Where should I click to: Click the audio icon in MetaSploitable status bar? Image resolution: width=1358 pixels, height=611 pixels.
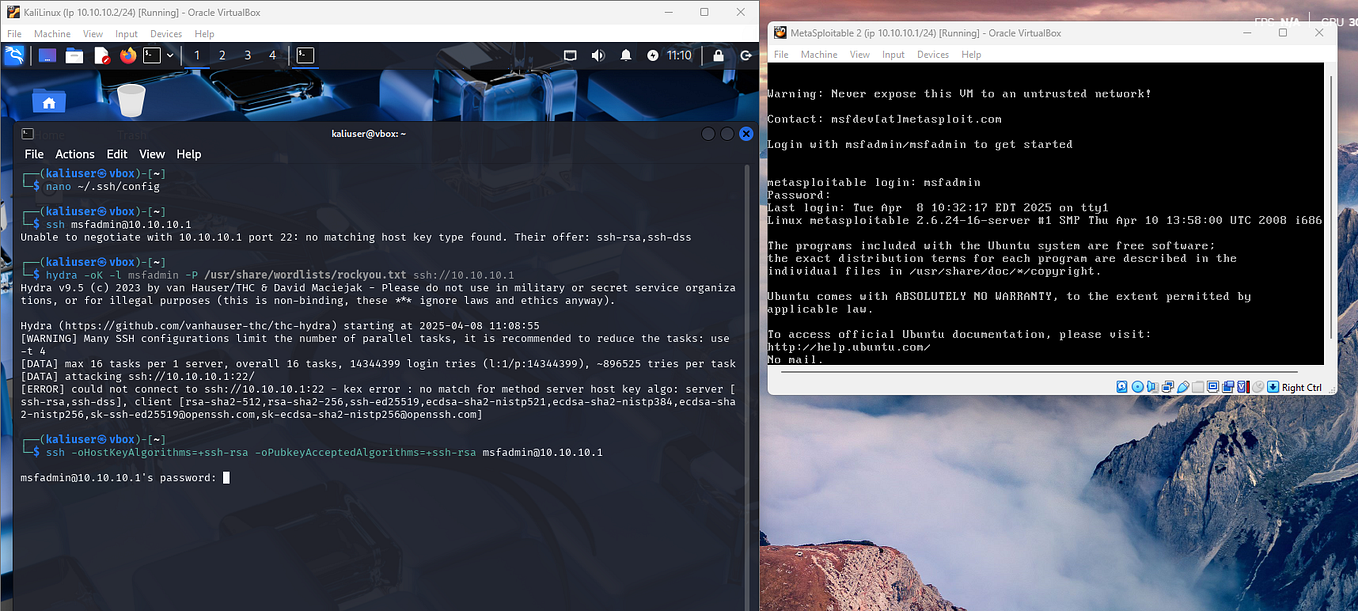click(x=1151, y=386)
